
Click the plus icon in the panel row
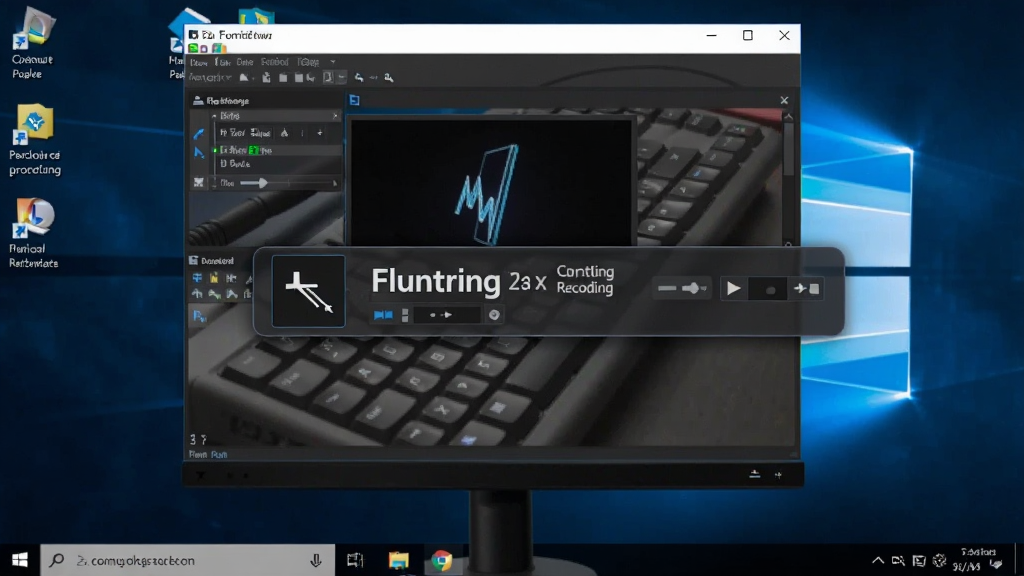click(320, 133)
